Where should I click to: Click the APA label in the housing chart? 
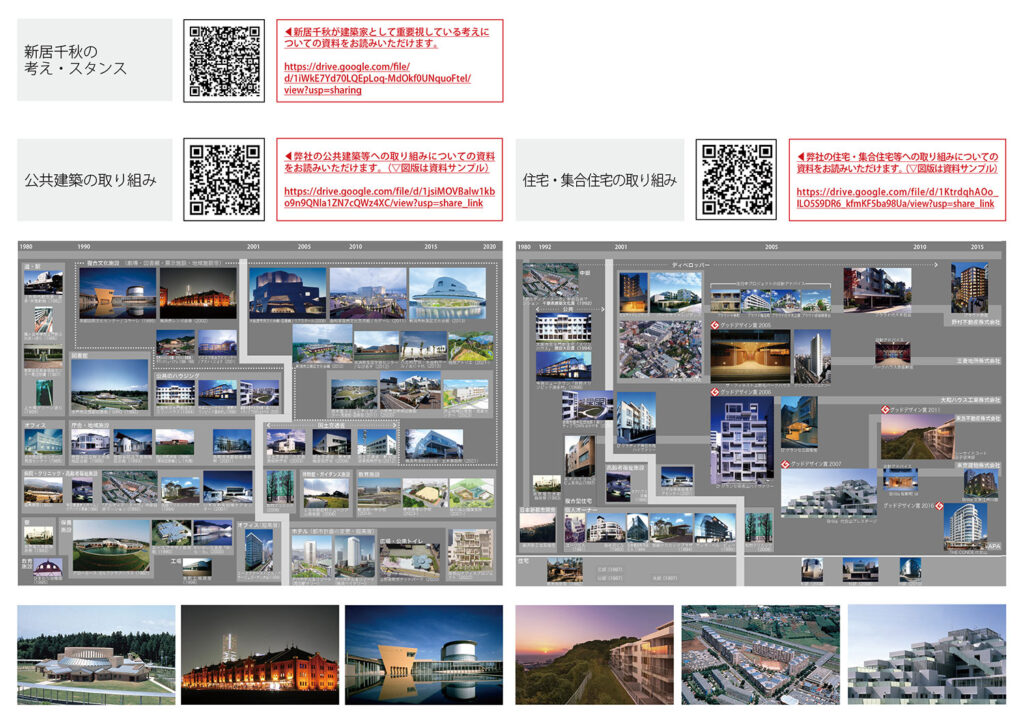[994, 546]
